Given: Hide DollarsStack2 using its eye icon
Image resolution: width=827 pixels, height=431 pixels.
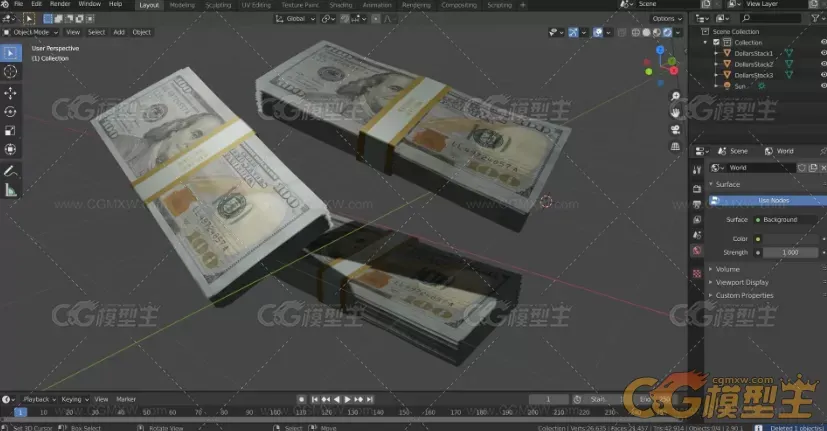Looking at the screenshot, I should click(823, 64).
